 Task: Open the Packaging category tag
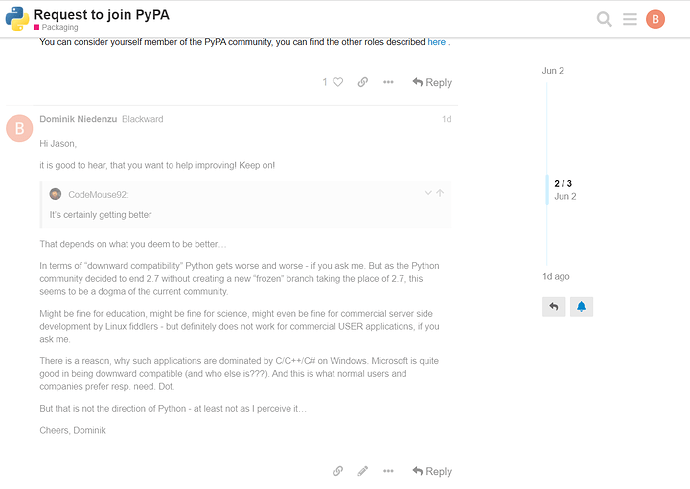pyautogui.click(x=56, y=27)
